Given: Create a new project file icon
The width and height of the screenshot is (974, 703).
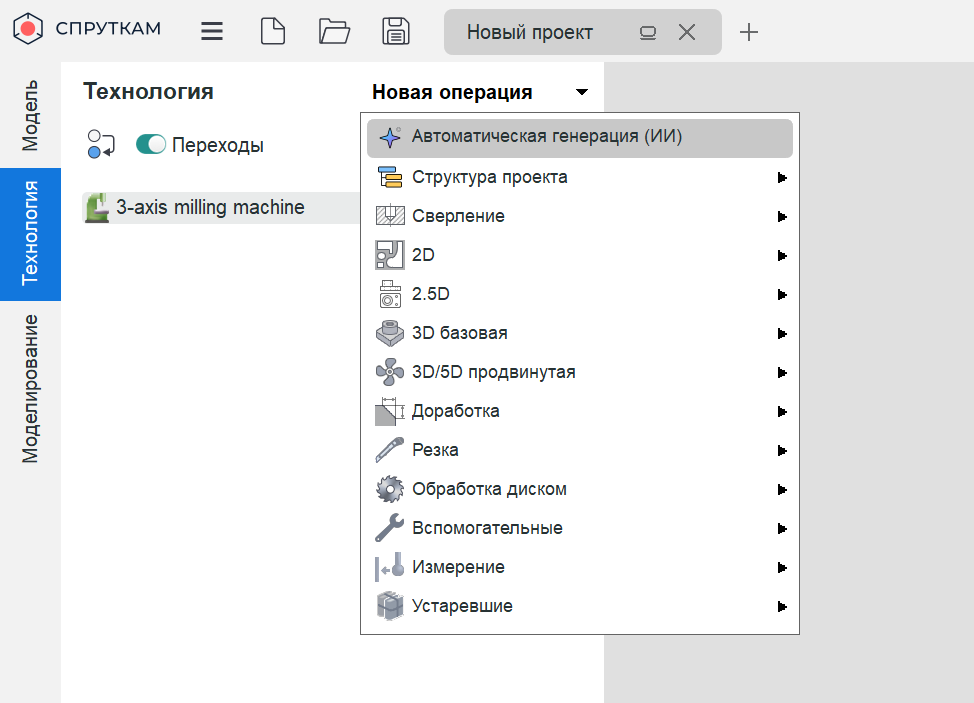Looking at the screenshot, I should coord(272,31).
